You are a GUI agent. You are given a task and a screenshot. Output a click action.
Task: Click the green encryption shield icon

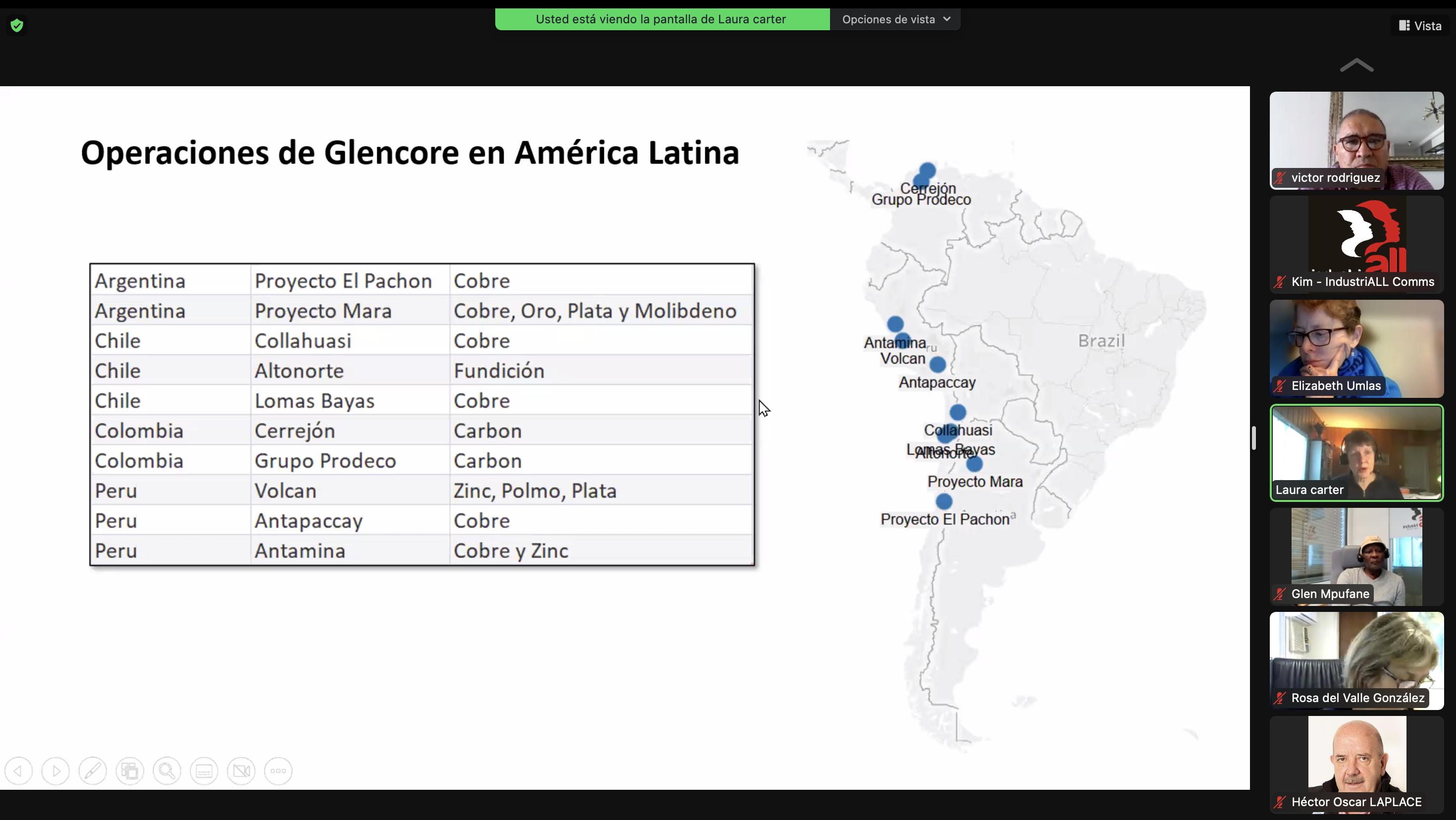(x=17, y=25)
